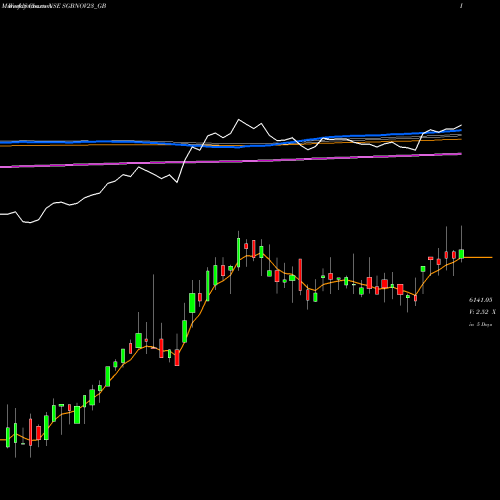The height and width of the screenshot is (500, 500).
Task: Click the 'V: 2.32 X' volume text
Action: click(x=482, y=312)
